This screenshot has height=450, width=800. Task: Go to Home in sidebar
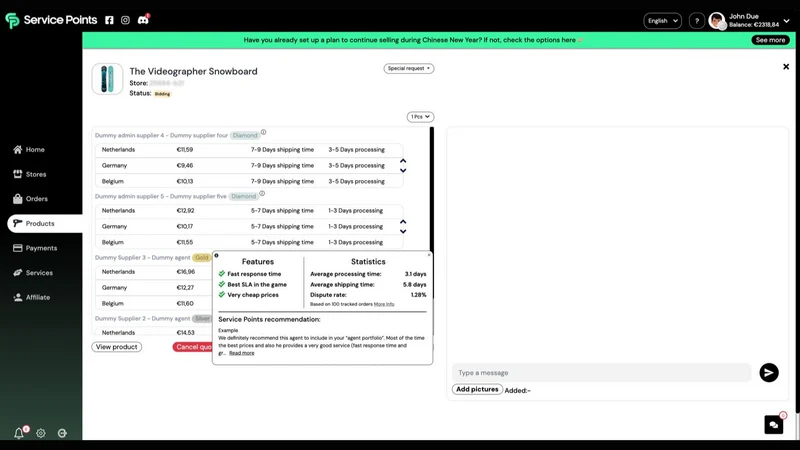[29, 149]
